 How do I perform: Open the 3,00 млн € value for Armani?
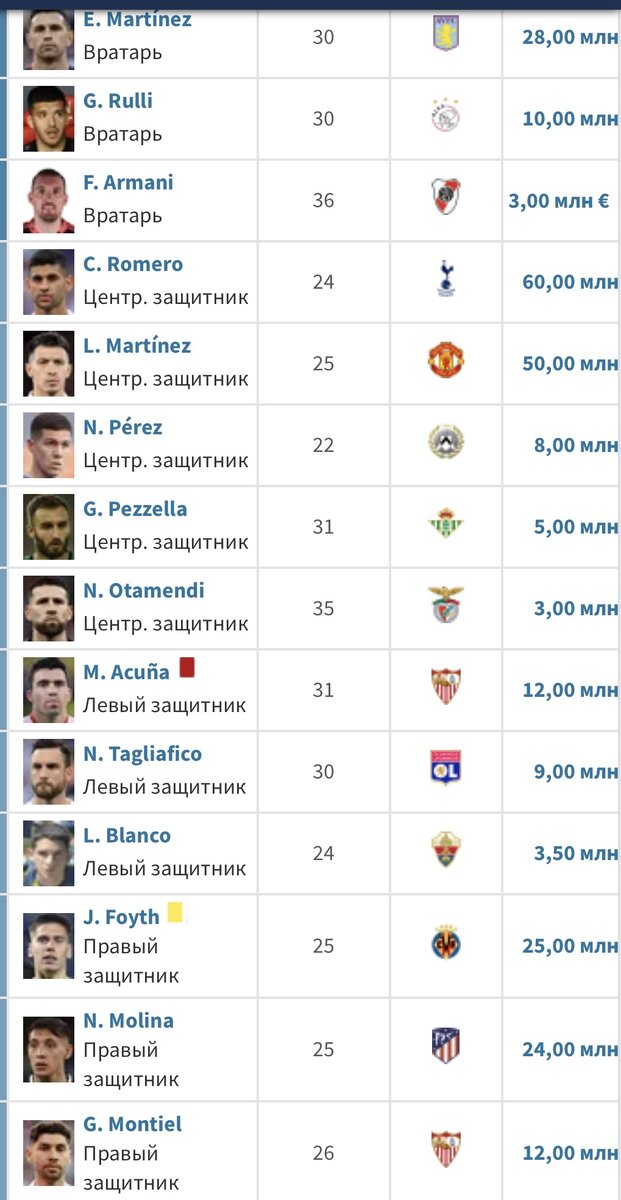coord(558,200)
